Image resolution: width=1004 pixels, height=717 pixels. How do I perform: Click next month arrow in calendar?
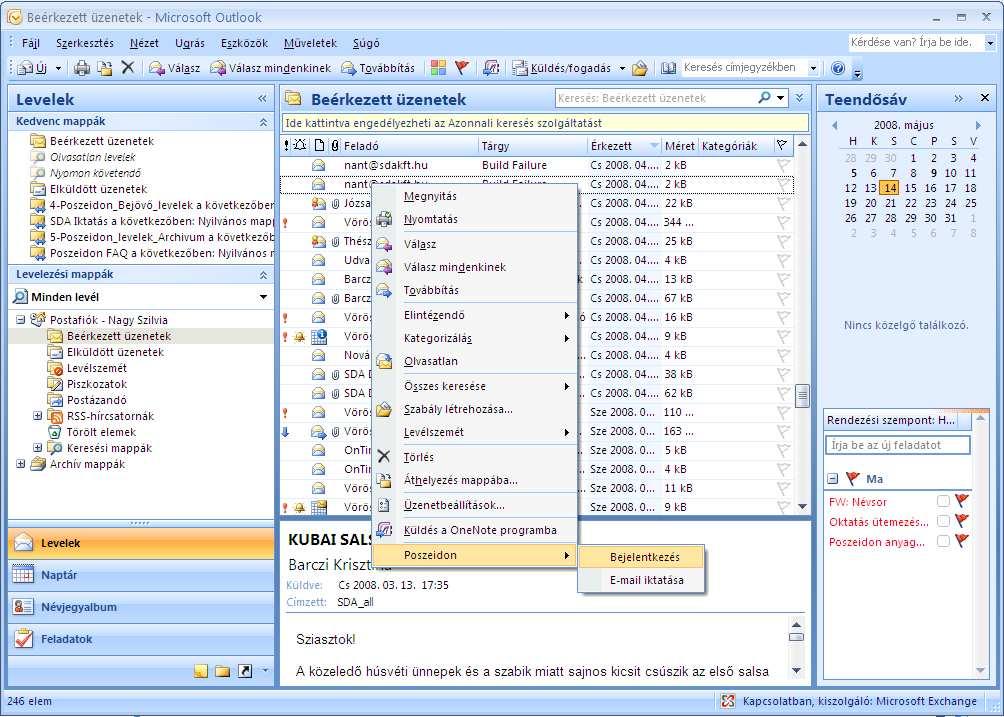pos(978,125)
